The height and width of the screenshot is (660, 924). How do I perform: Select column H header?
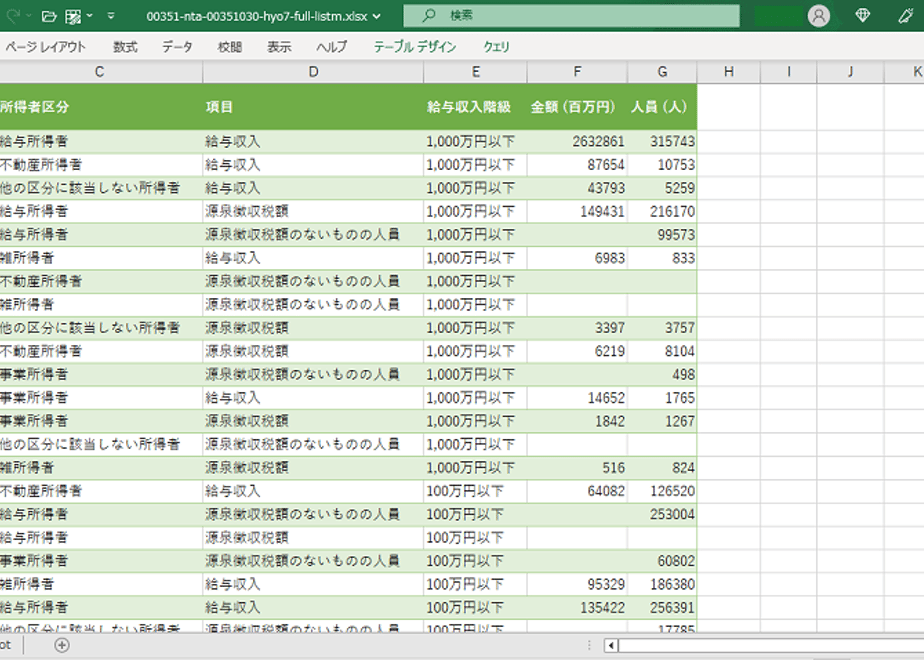pos(729,72)
